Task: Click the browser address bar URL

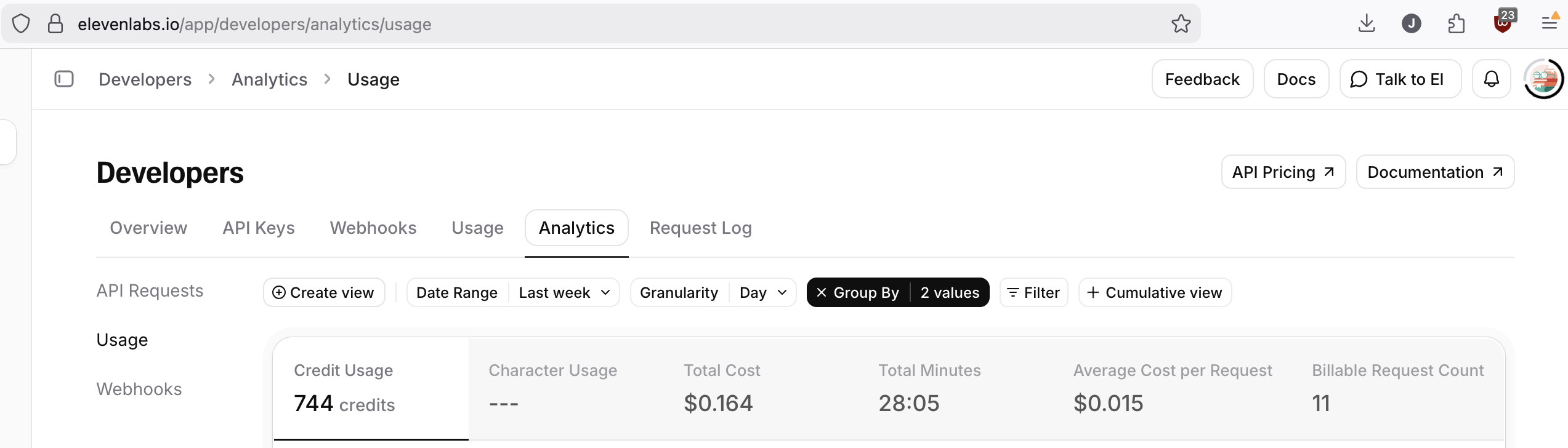Action: 254,24
